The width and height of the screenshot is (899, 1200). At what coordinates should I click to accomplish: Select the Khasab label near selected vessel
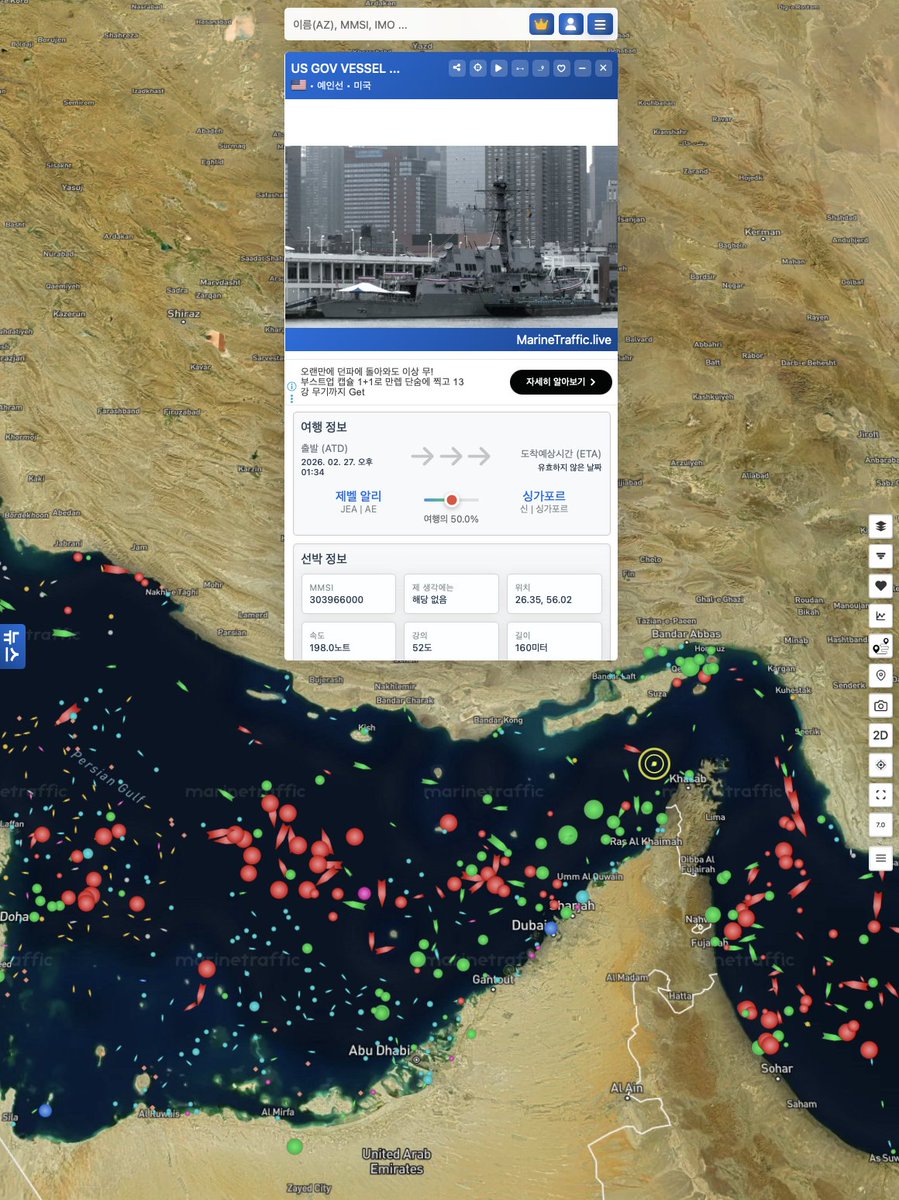(x=687, y=779)
